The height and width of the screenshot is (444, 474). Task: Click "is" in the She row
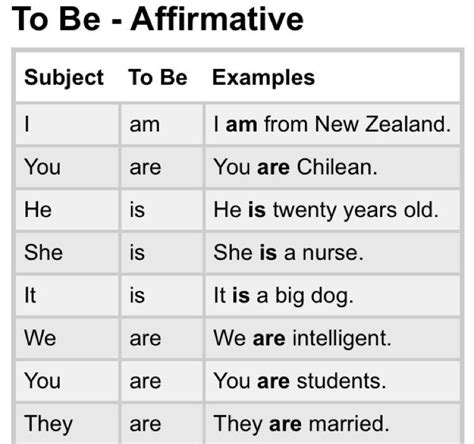coord(137,252)
